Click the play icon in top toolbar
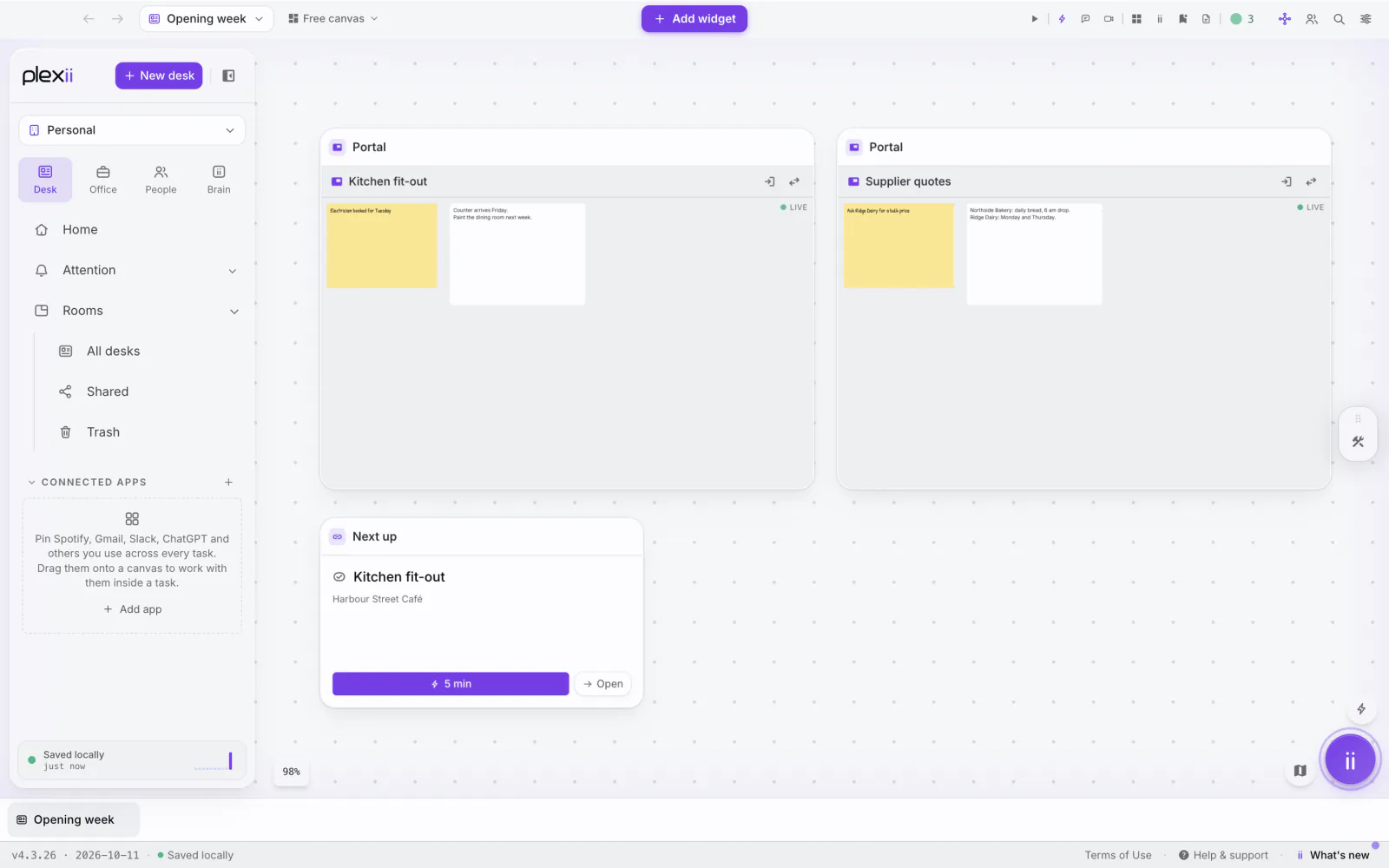This screenshot has width=1389, height=868. [x=1034, y=18]
